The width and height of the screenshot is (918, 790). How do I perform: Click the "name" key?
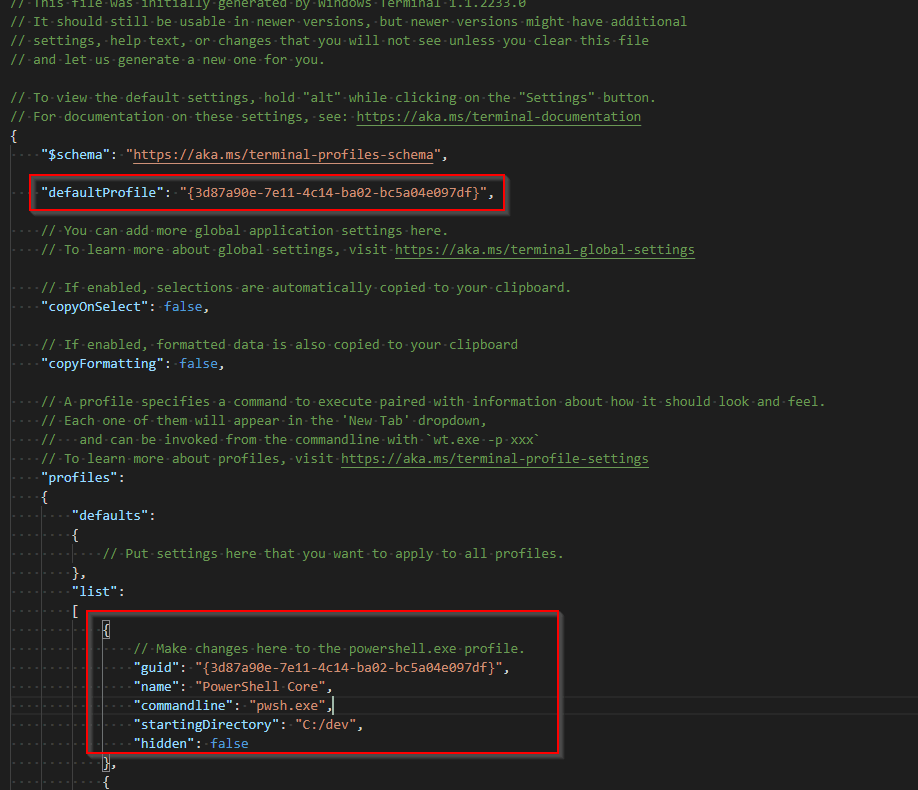pos(156,686)
